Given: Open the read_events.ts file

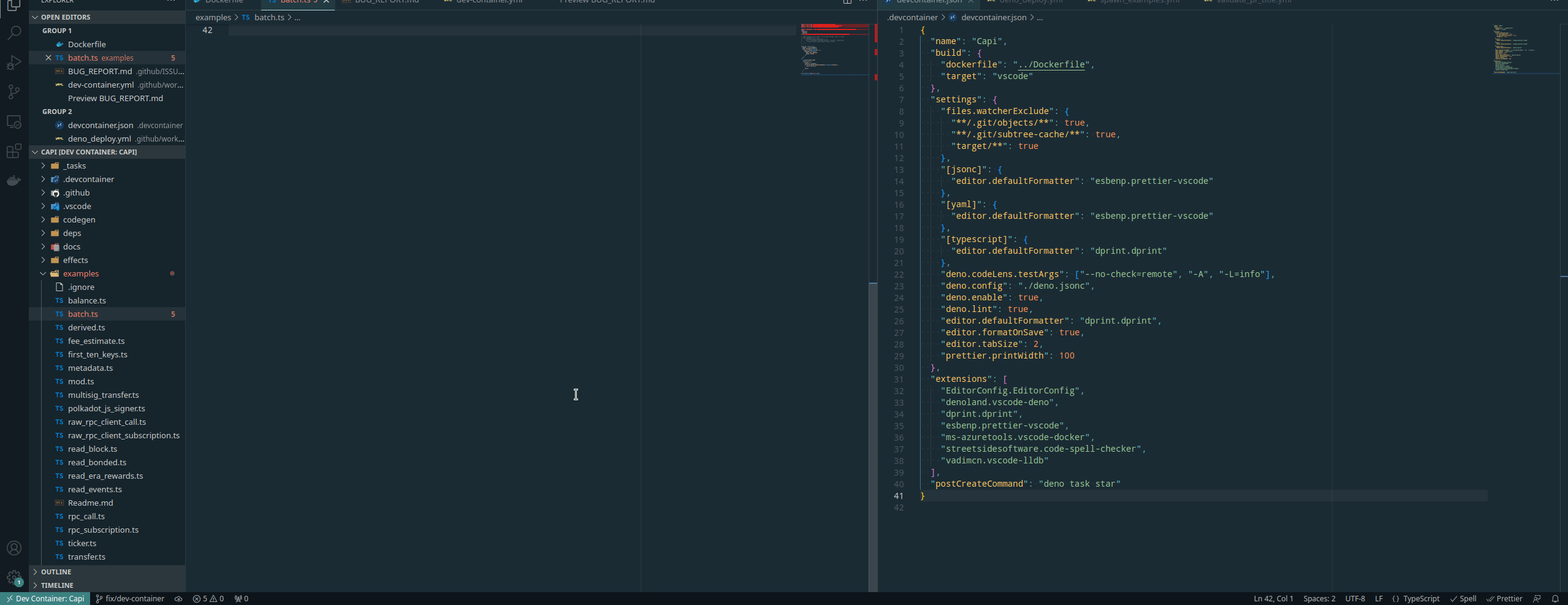Looking at the screenshot, I should (94, 489).
